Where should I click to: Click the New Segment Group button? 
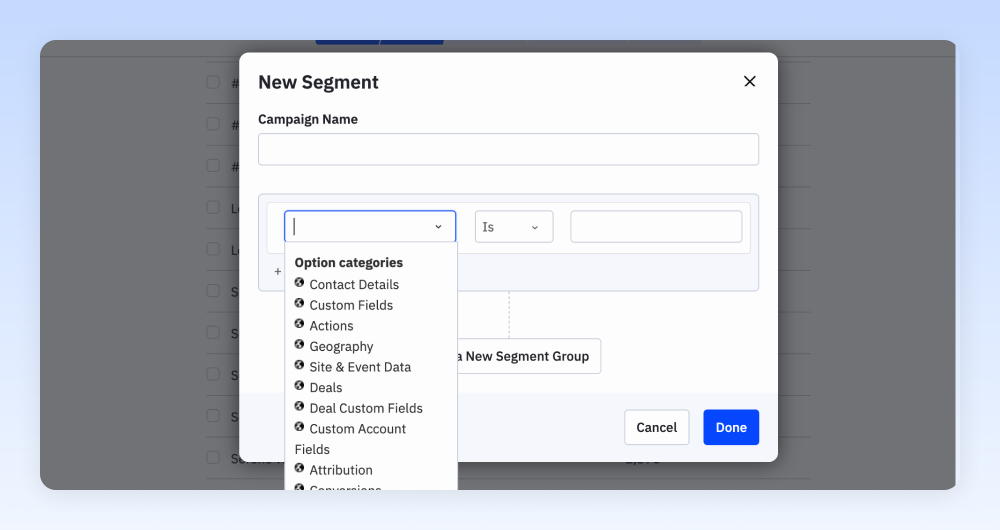pos(529,356)
